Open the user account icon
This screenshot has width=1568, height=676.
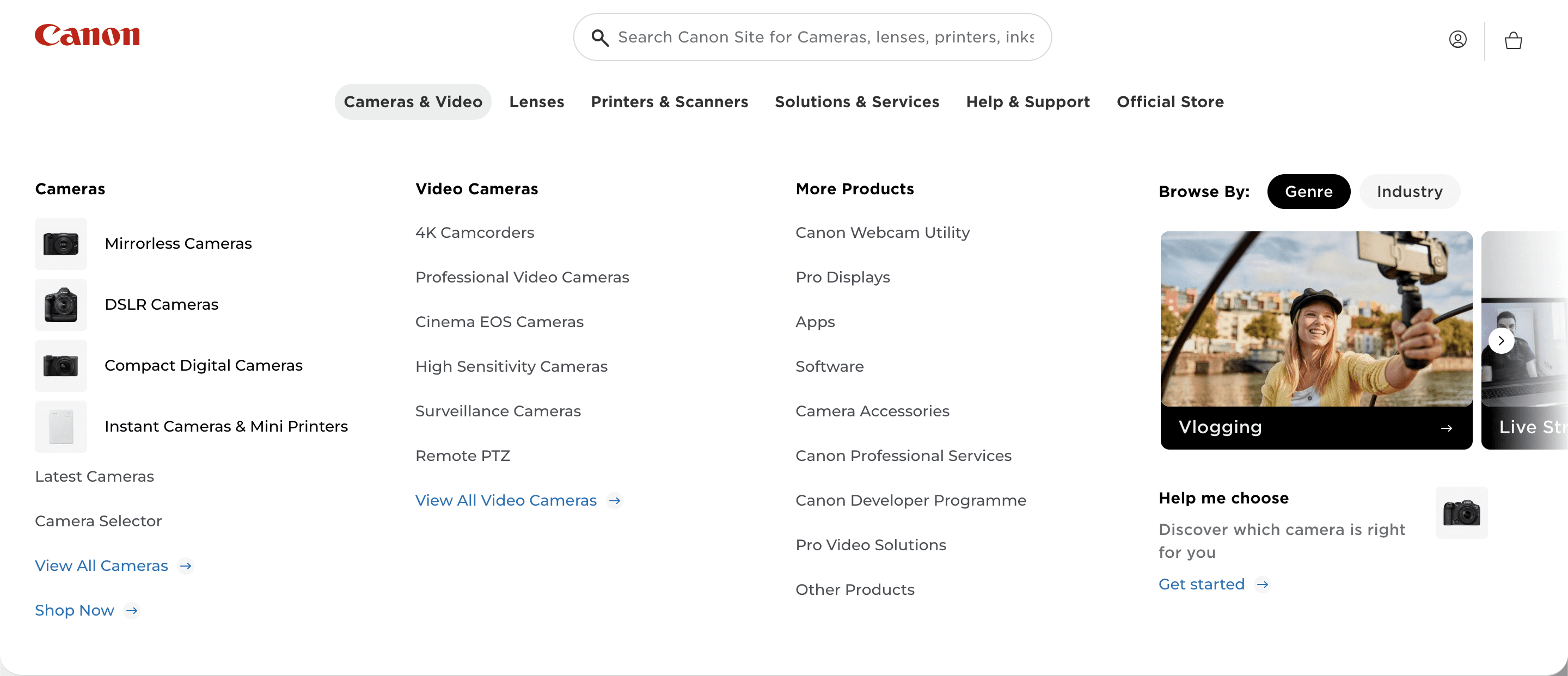pyautogui.click(x=1457, y=40)
